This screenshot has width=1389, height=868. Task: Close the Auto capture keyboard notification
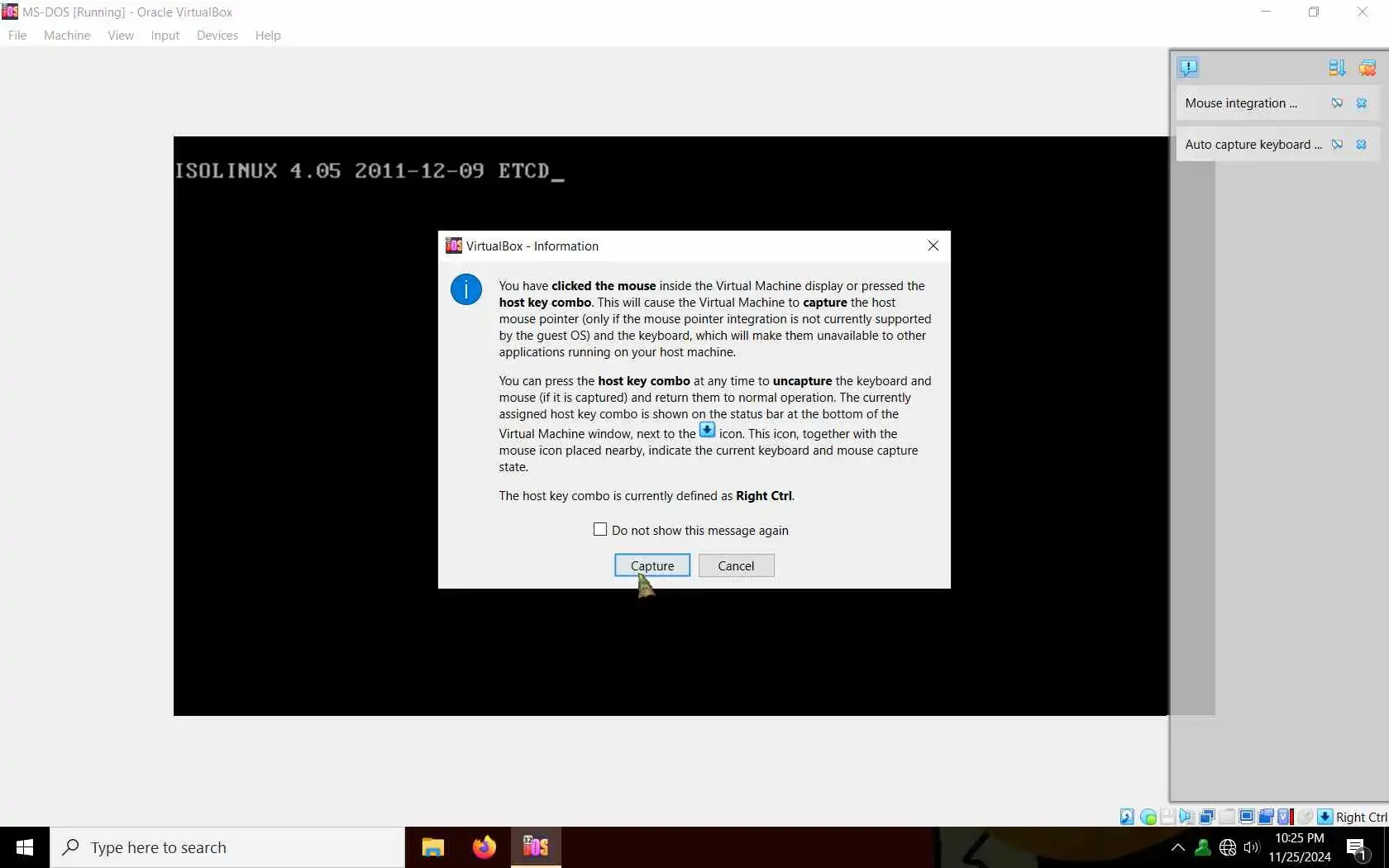click(1362, 145)
